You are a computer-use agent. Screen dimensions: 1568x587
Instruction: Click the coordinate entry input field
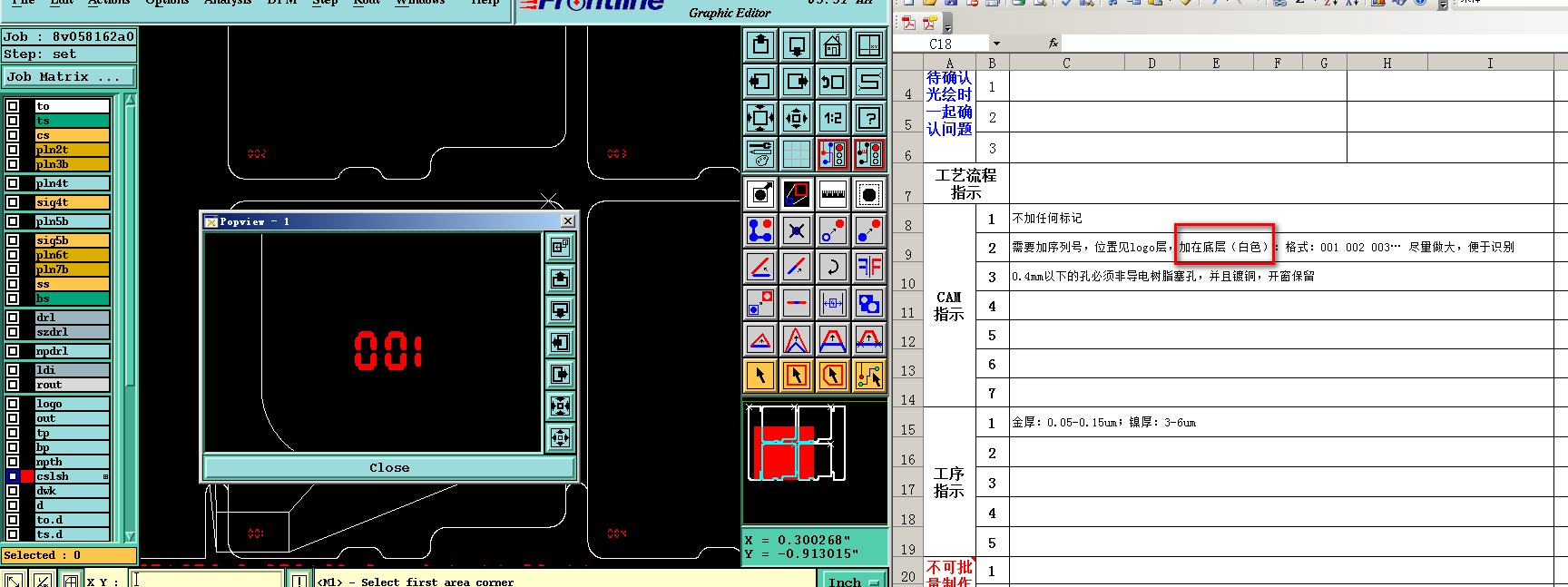(x=207, y=580)
